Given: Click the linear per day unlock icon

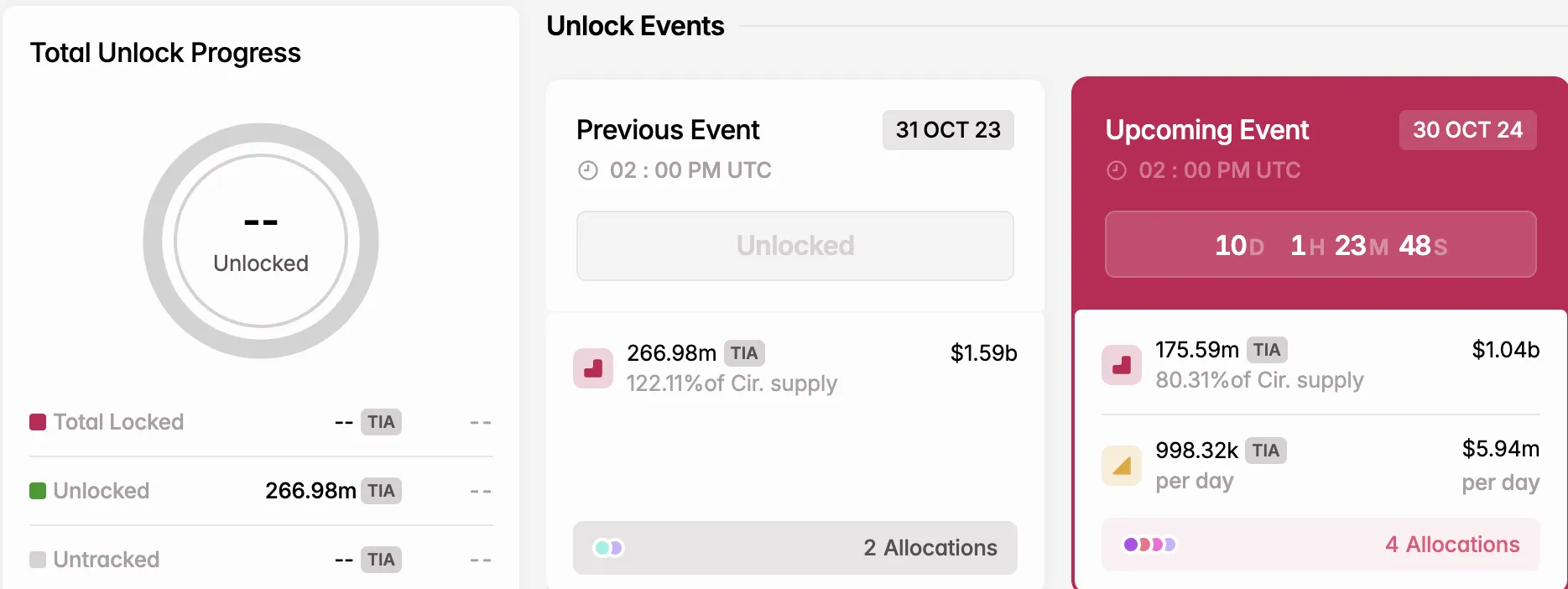Looking at the screenshot, I should point(1122,466).
